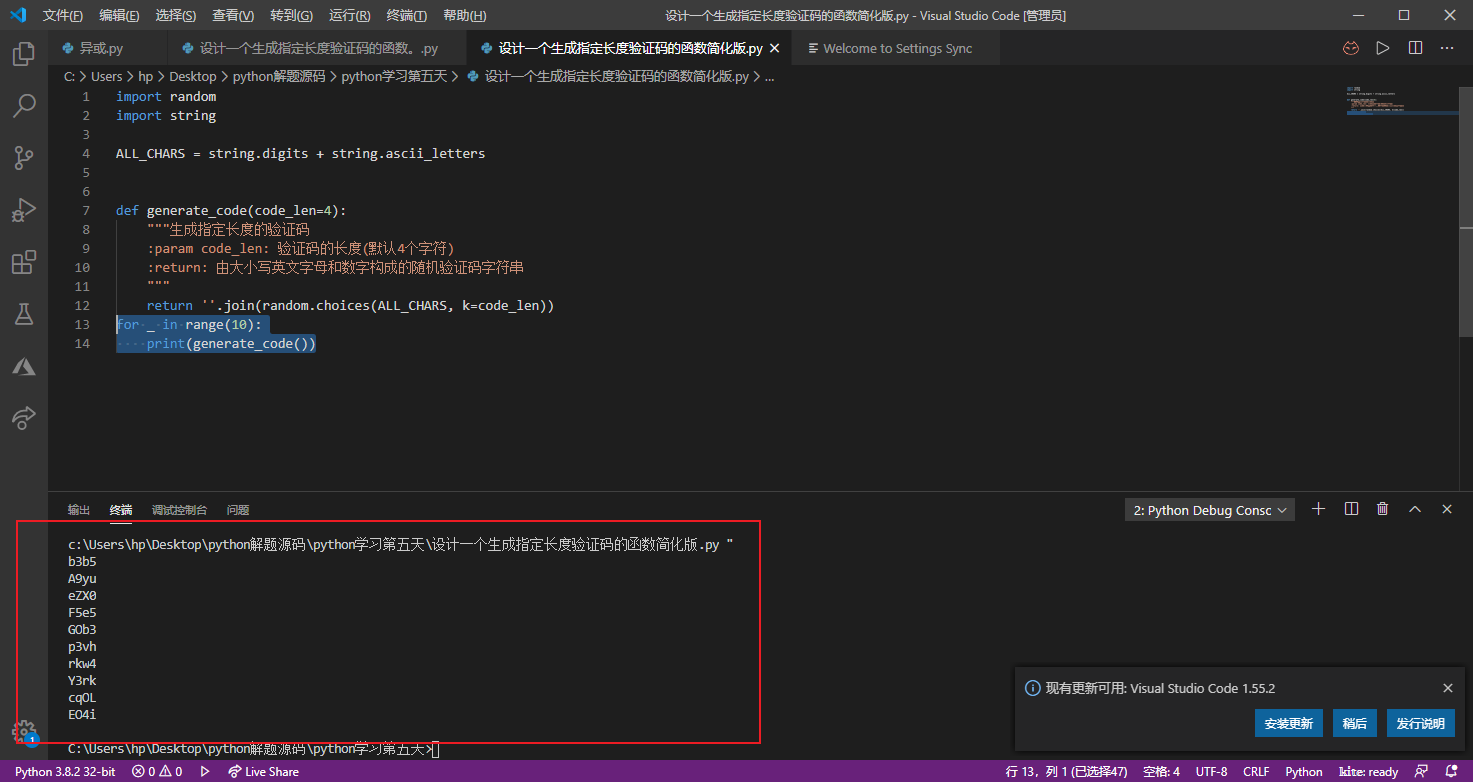Open the Extensions view
The image size is (1473, 782).
pos(24,263)
